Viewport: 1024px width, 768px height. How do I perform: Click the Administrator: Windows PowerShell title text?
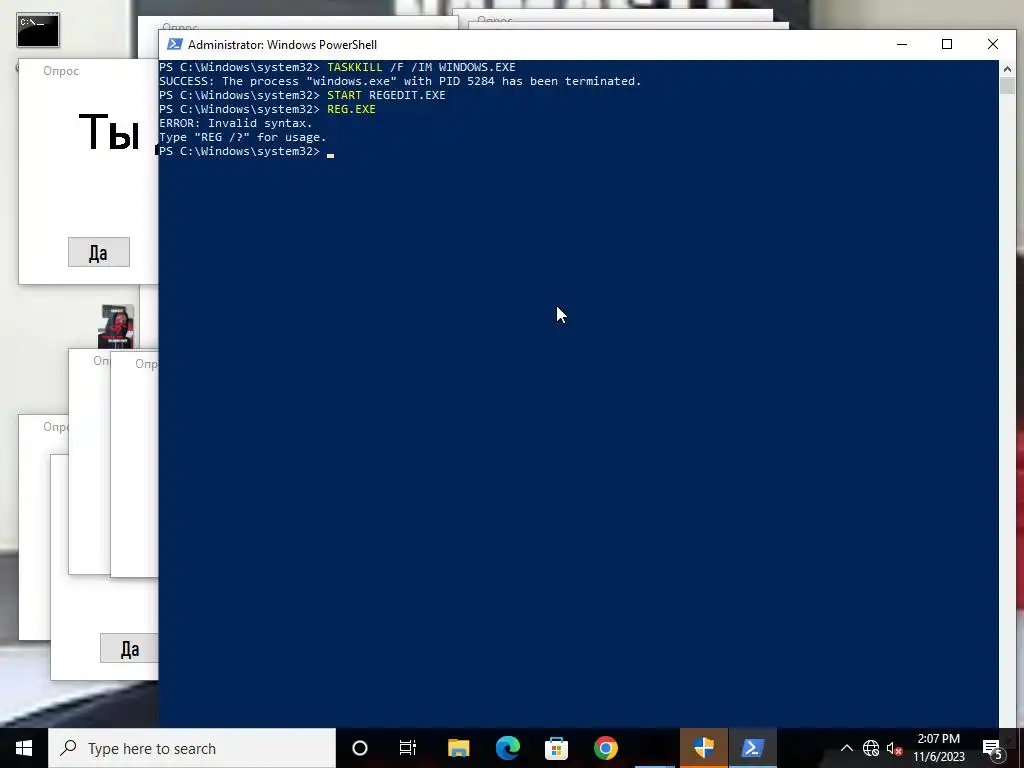pos(282,45)
